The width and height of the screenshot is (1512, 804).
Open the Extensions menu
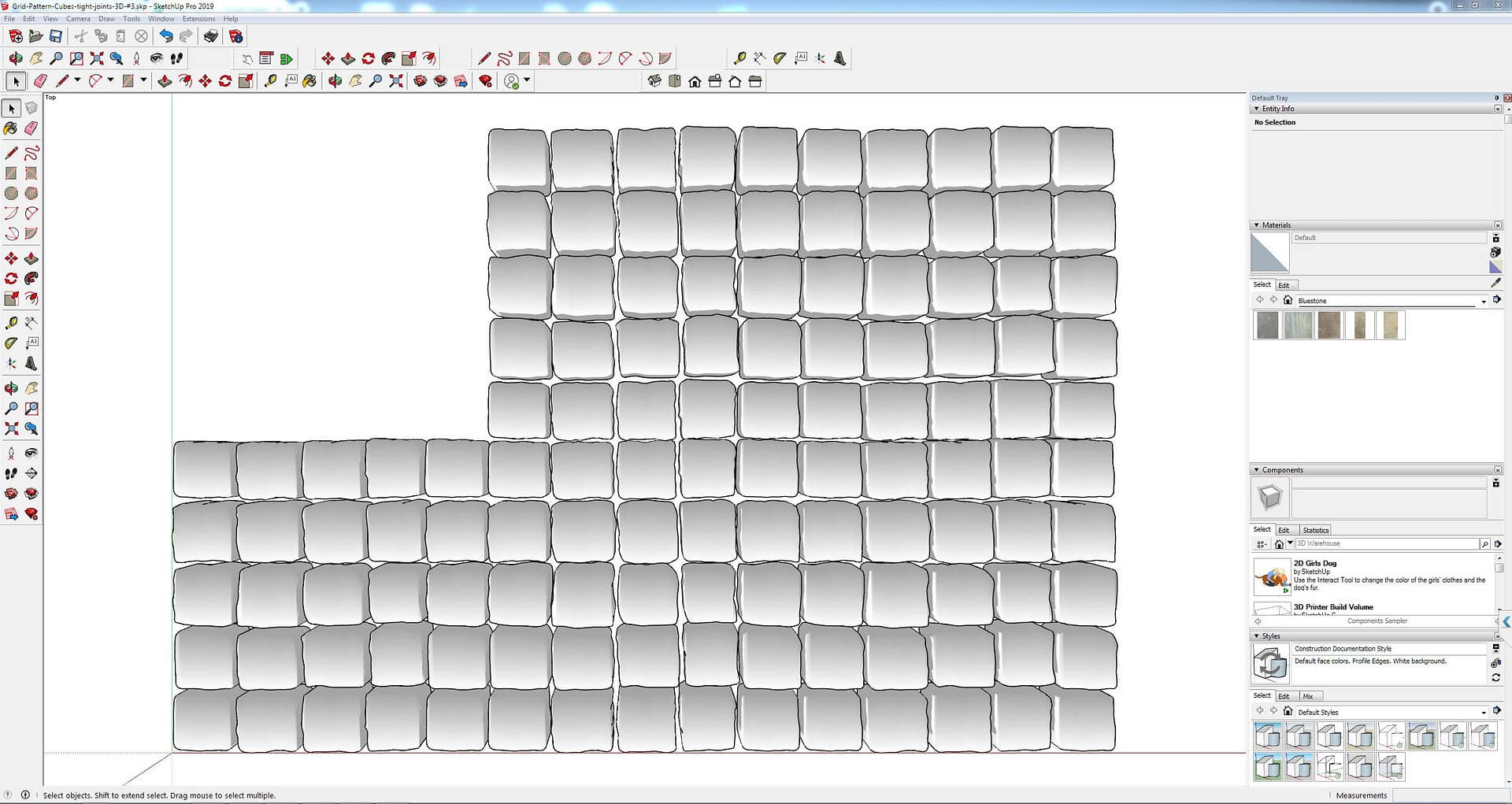coord(198,19)
